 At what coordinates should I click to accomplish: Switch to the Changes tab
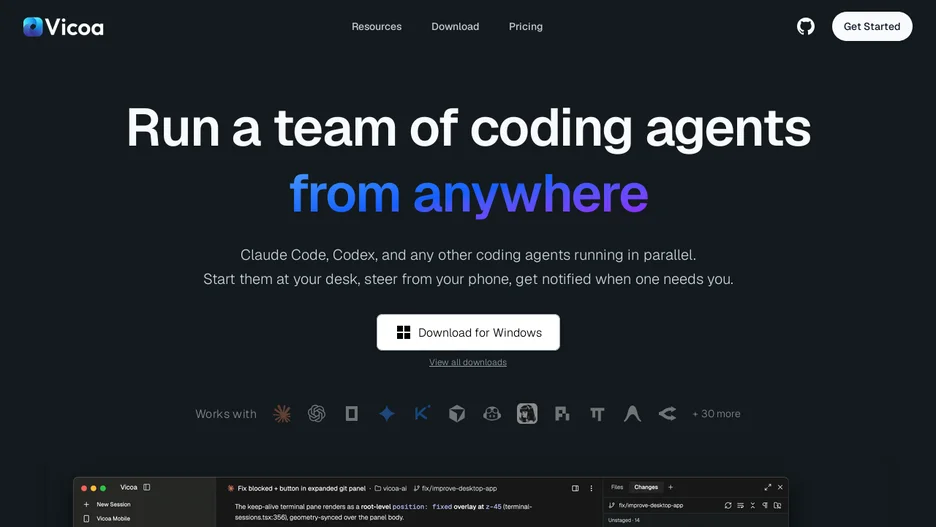(x=646, y=487)
